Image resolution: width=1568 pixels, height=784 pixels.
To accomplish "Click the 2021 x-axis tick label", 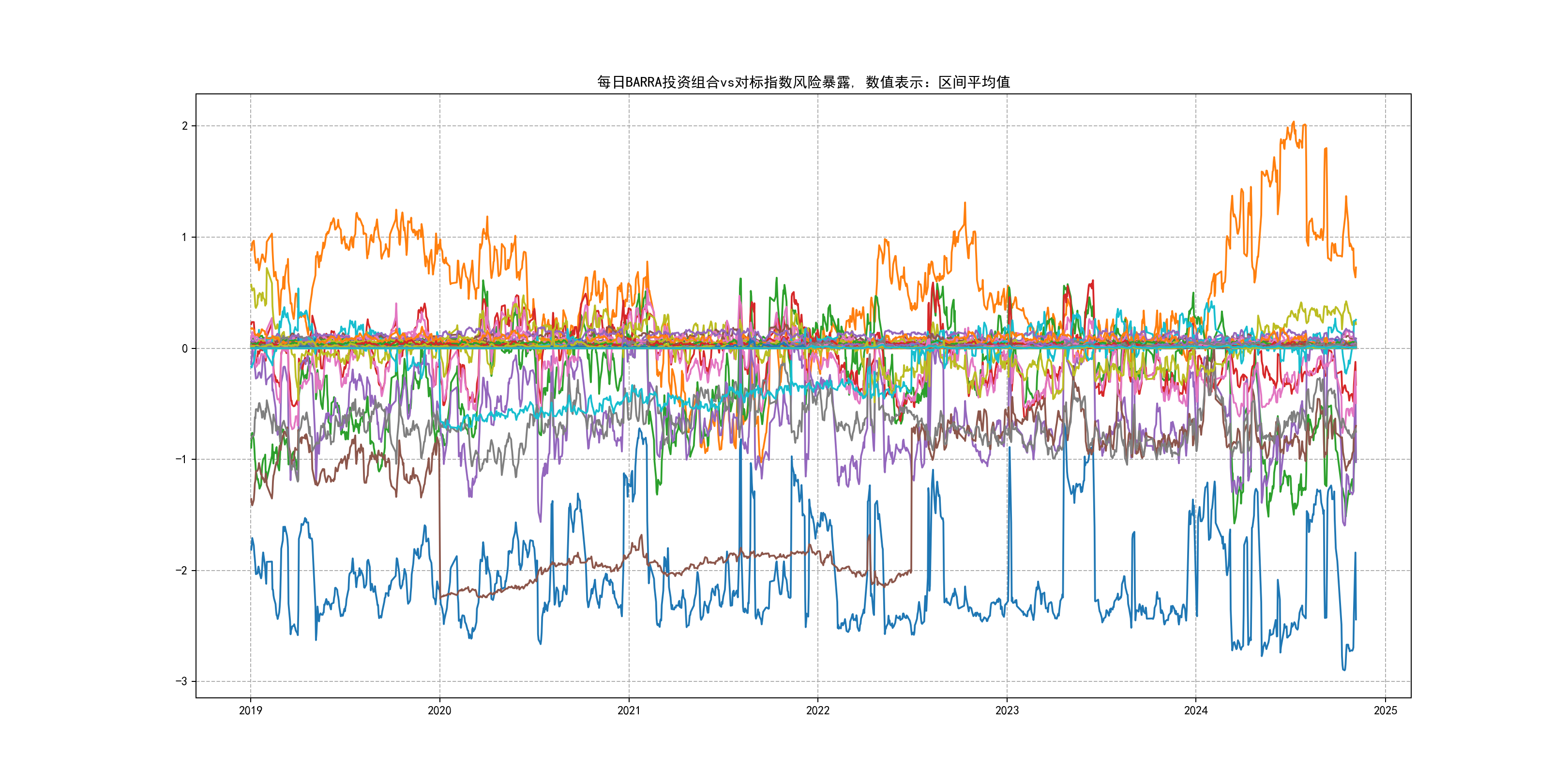I will [x=629, y=710].
